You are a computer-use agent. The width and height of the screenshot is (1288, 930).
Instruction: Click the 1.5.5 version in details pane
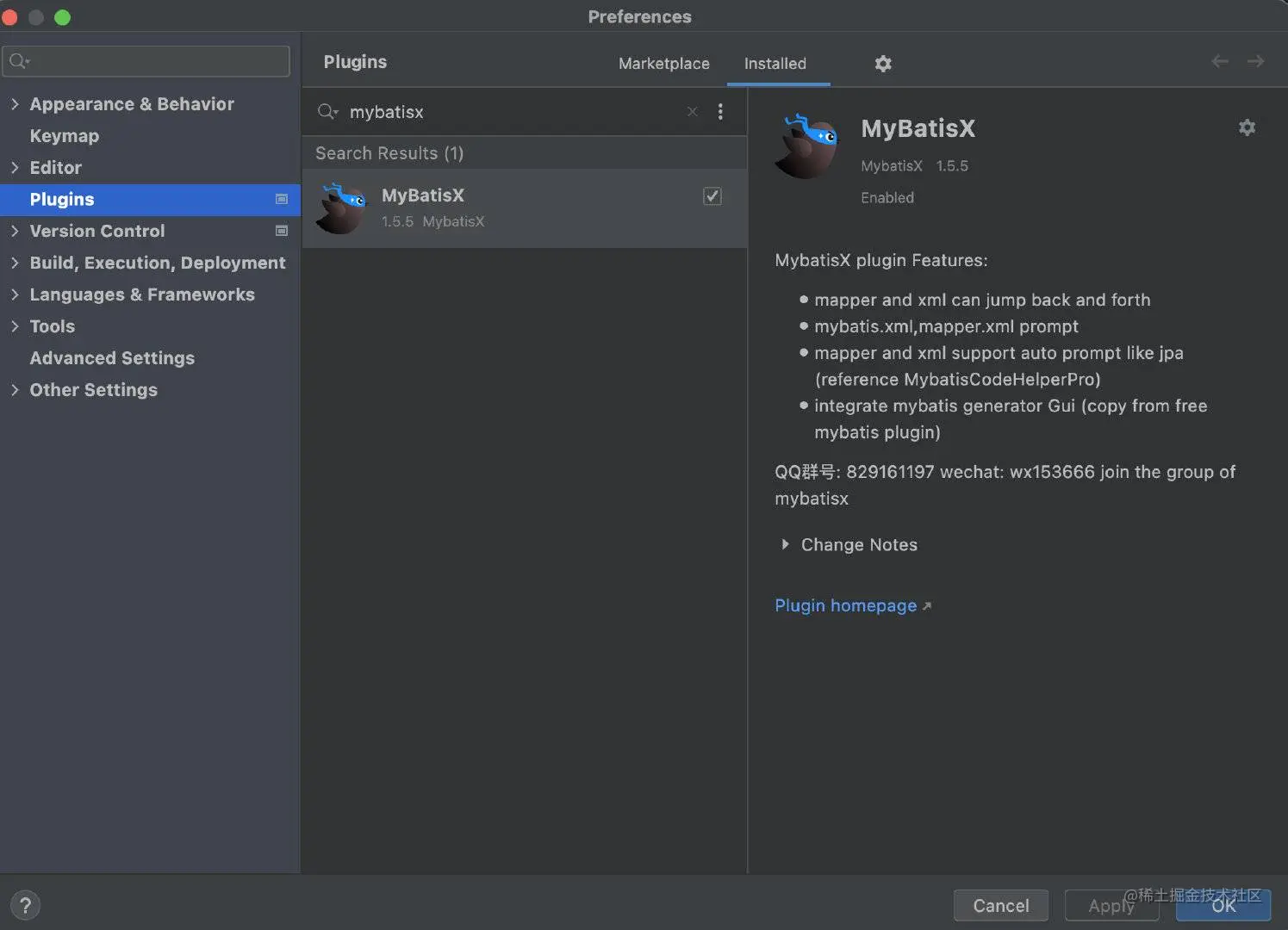(x=952, y=166)
